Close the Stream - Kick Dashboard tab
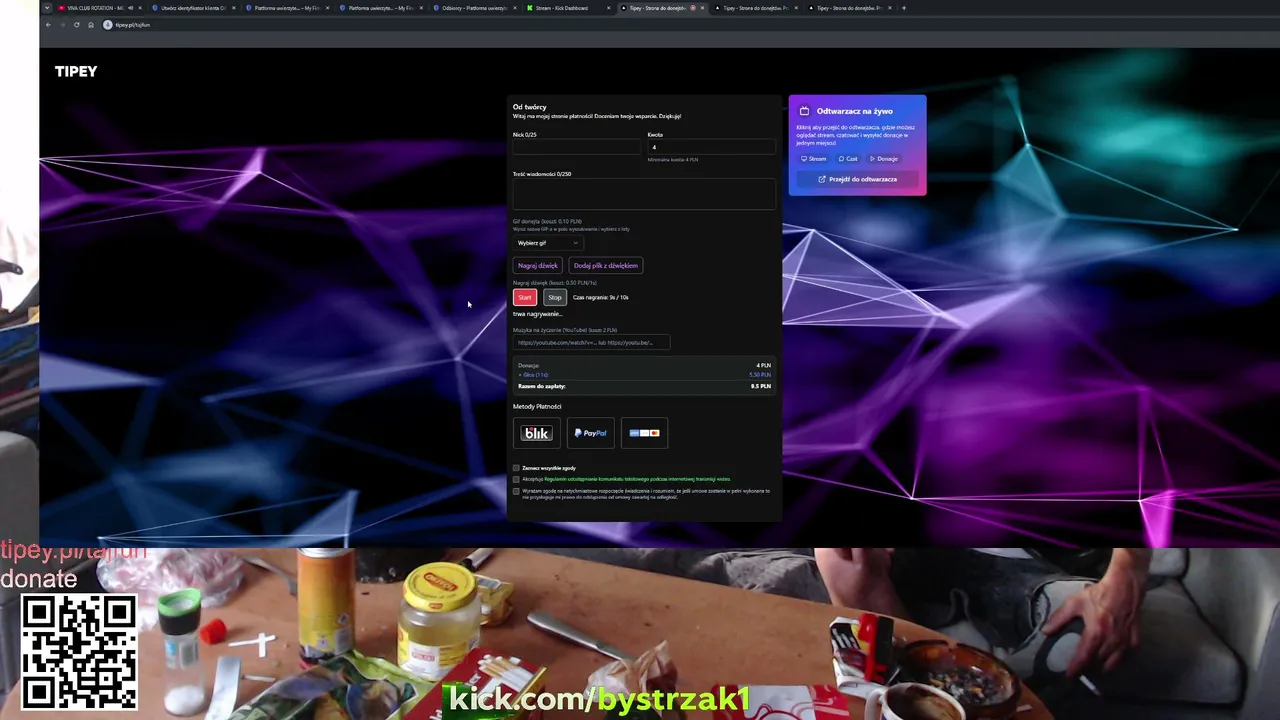 click(610, 8)
